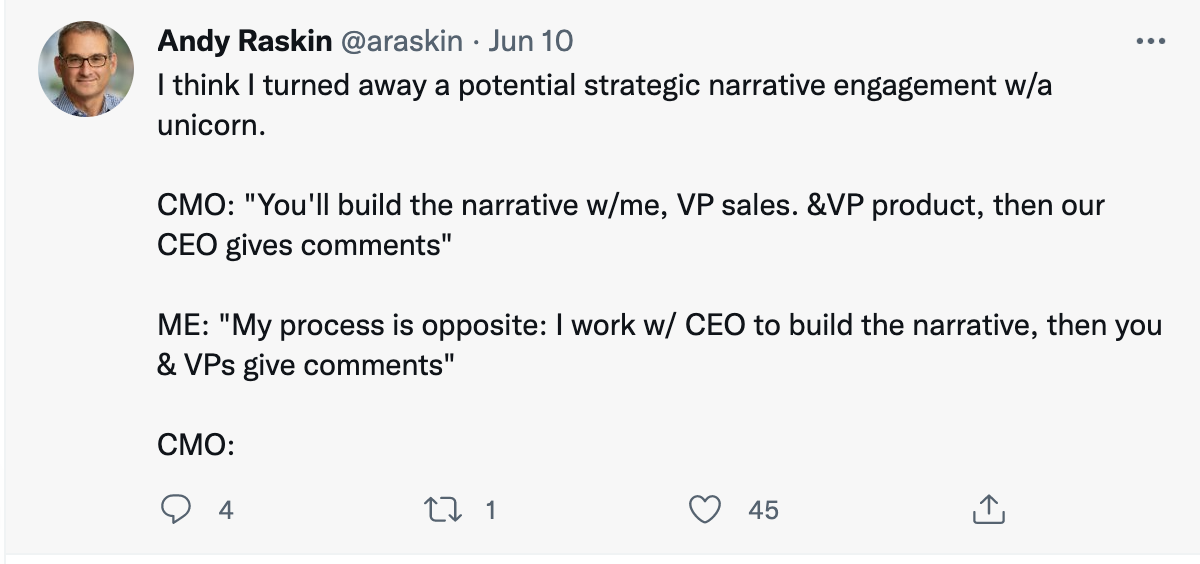Like the tweet with the heart icon

click(x=707, y=510)
